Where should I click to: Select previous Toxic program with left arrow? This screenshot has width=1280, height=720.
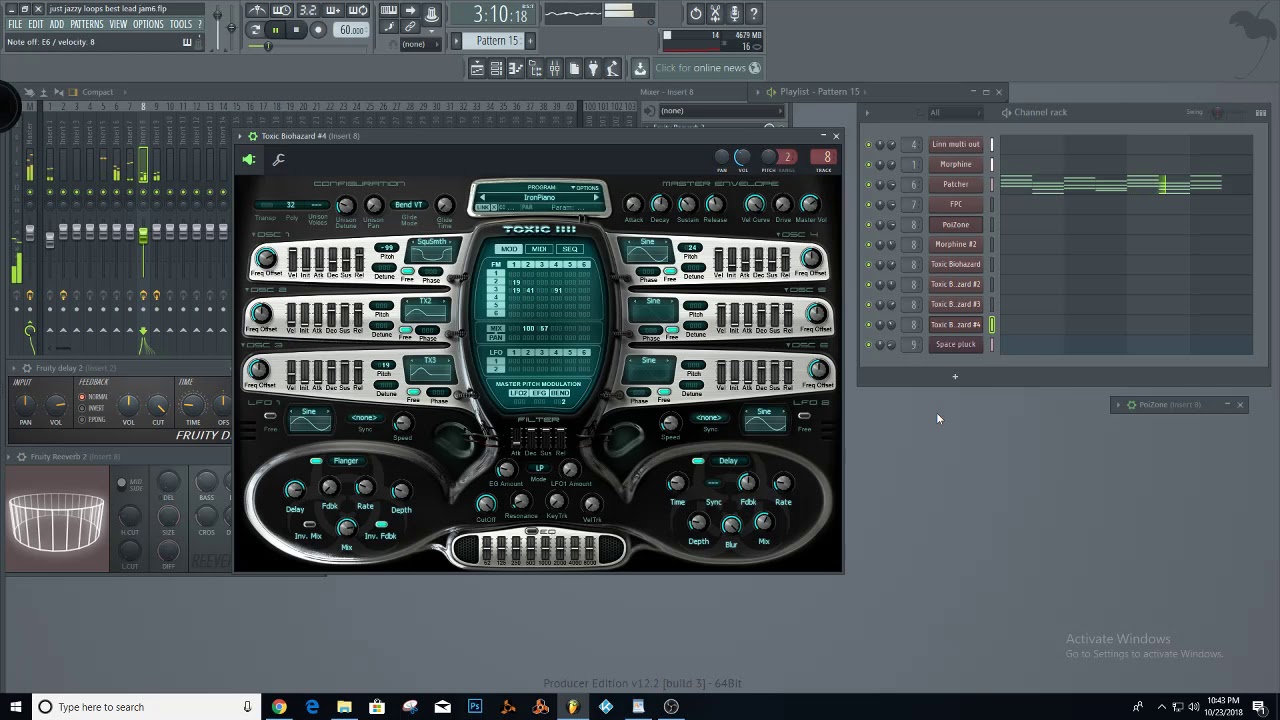click(481, 198)
